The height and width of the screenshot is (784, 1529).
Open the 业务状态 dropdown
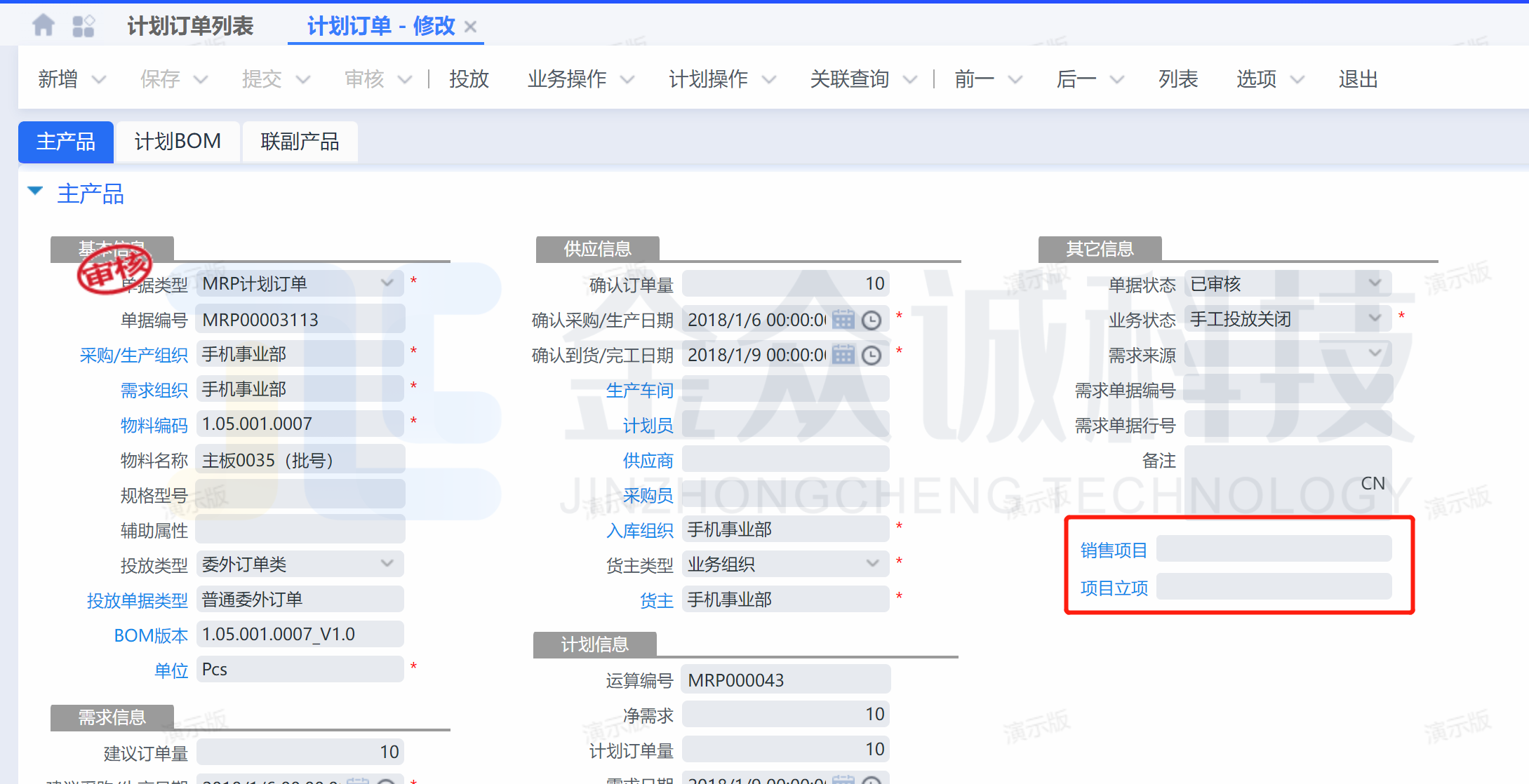pos(1375,318)
